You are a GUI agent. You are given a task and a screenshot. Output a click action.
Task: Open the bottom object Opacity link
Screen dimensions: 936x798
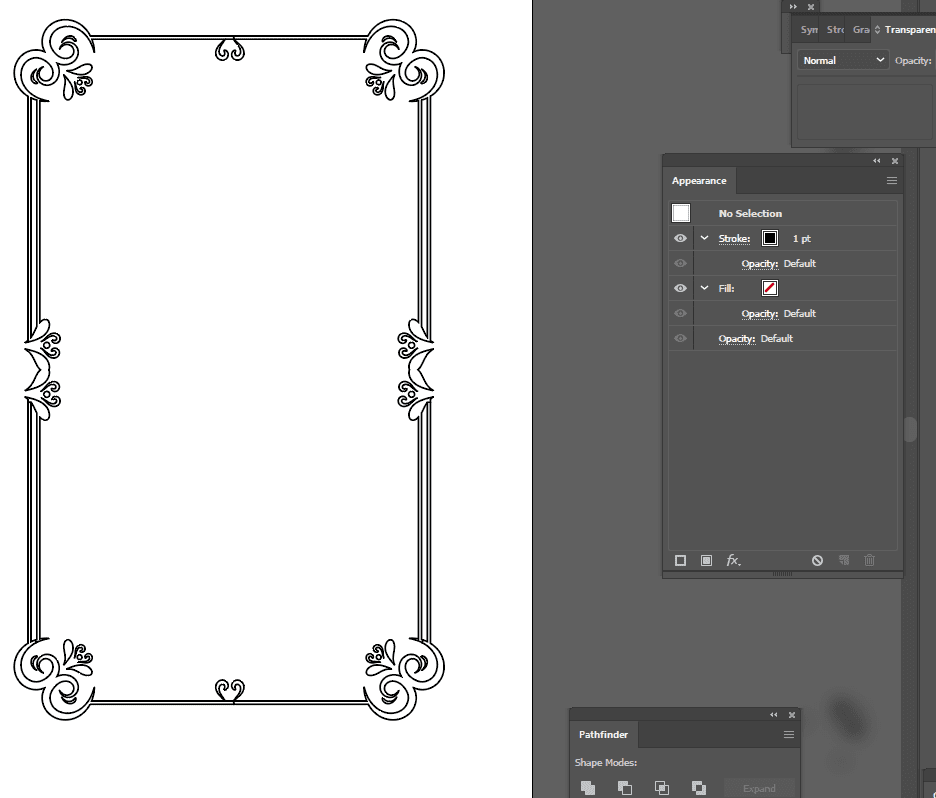pyautogui.click(x=737, y=339)
